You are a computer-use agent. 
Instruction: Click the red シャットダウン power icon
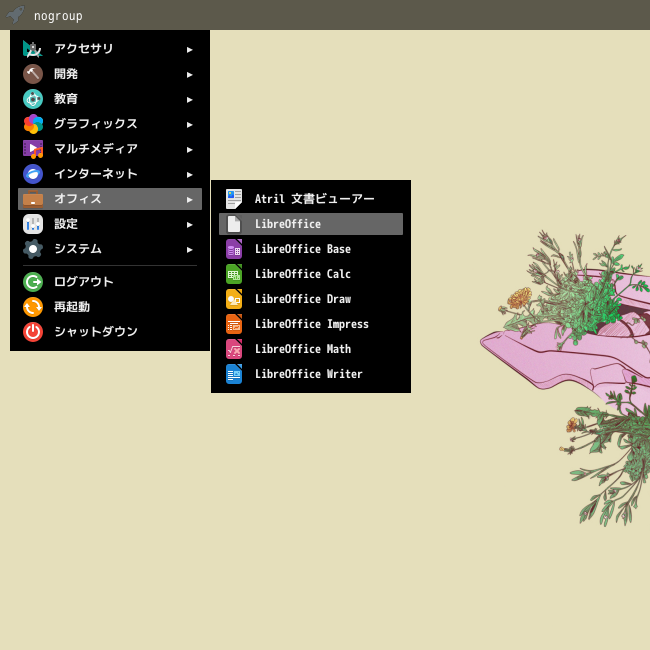(x=33, y=332)
